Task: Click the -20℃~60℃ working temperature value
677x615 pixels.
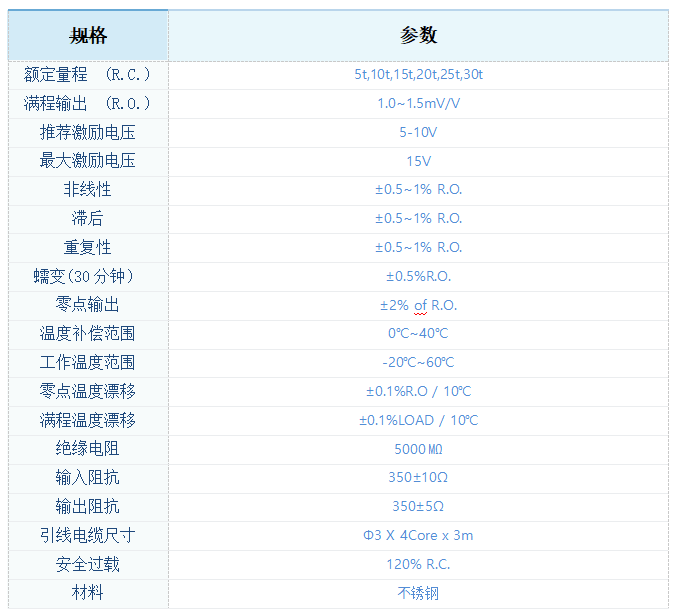Action: pyautogui.click(x=418, y=363)
